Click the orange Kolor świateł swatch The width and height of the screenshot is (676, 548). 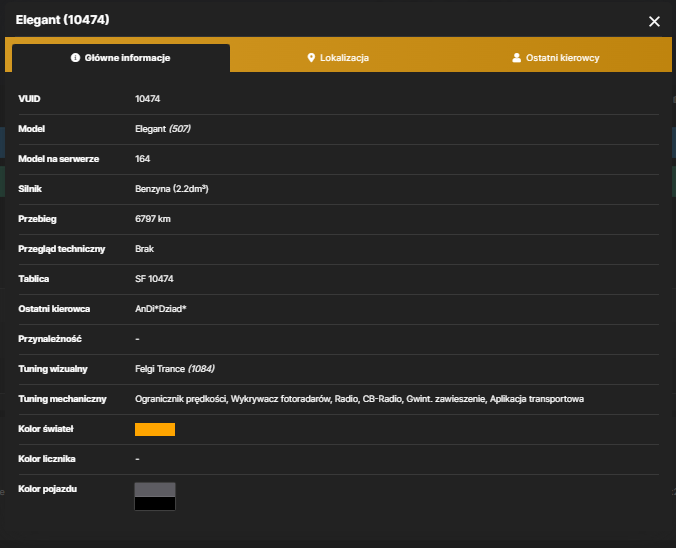pyautogui.click(x=155, y=429)
